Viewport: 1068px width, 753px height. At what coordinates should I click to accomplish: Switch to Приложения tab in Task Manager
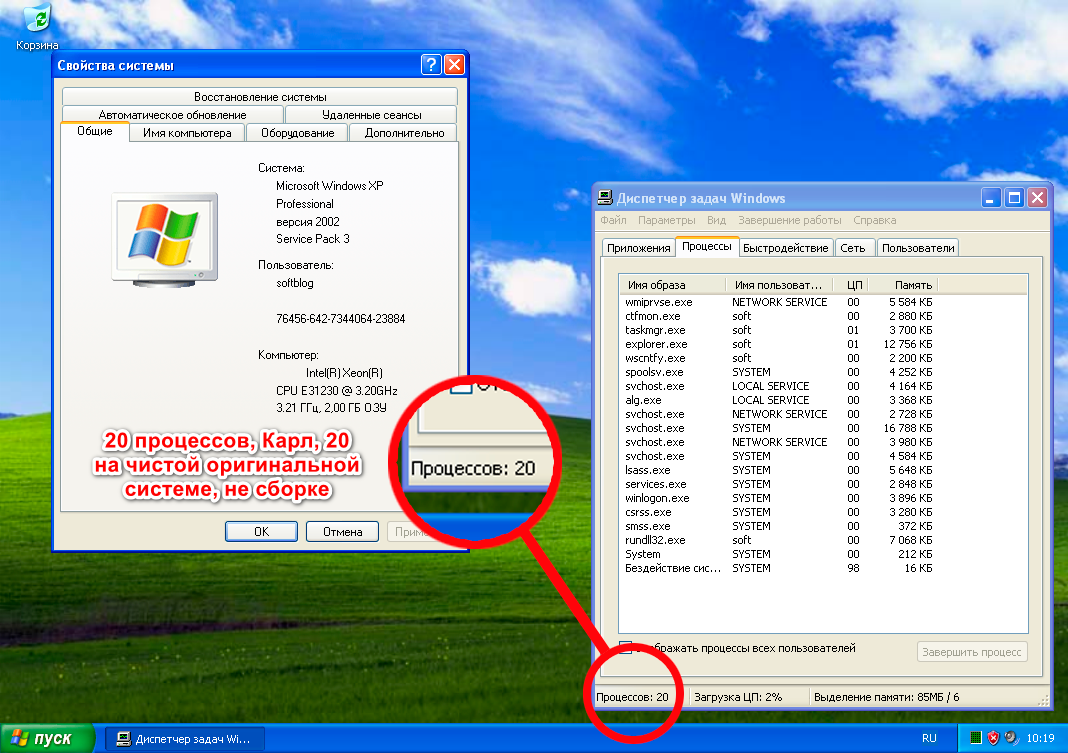pos(638,248)
